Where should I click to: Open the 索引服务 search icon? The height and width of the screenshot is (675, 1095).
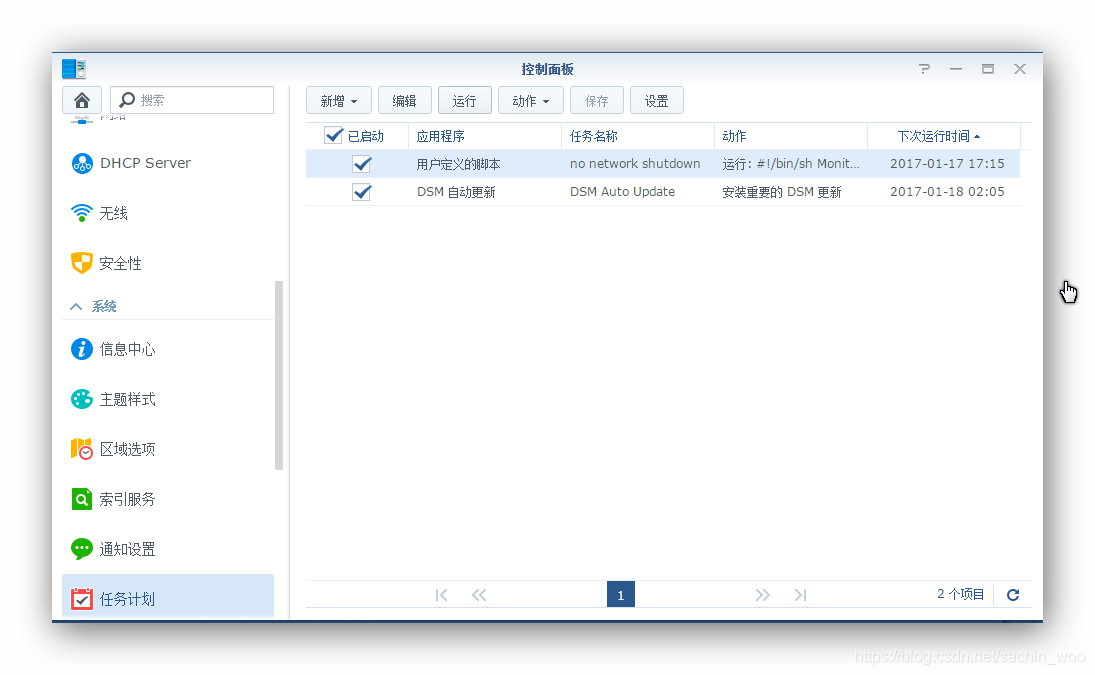coord(82,499)
